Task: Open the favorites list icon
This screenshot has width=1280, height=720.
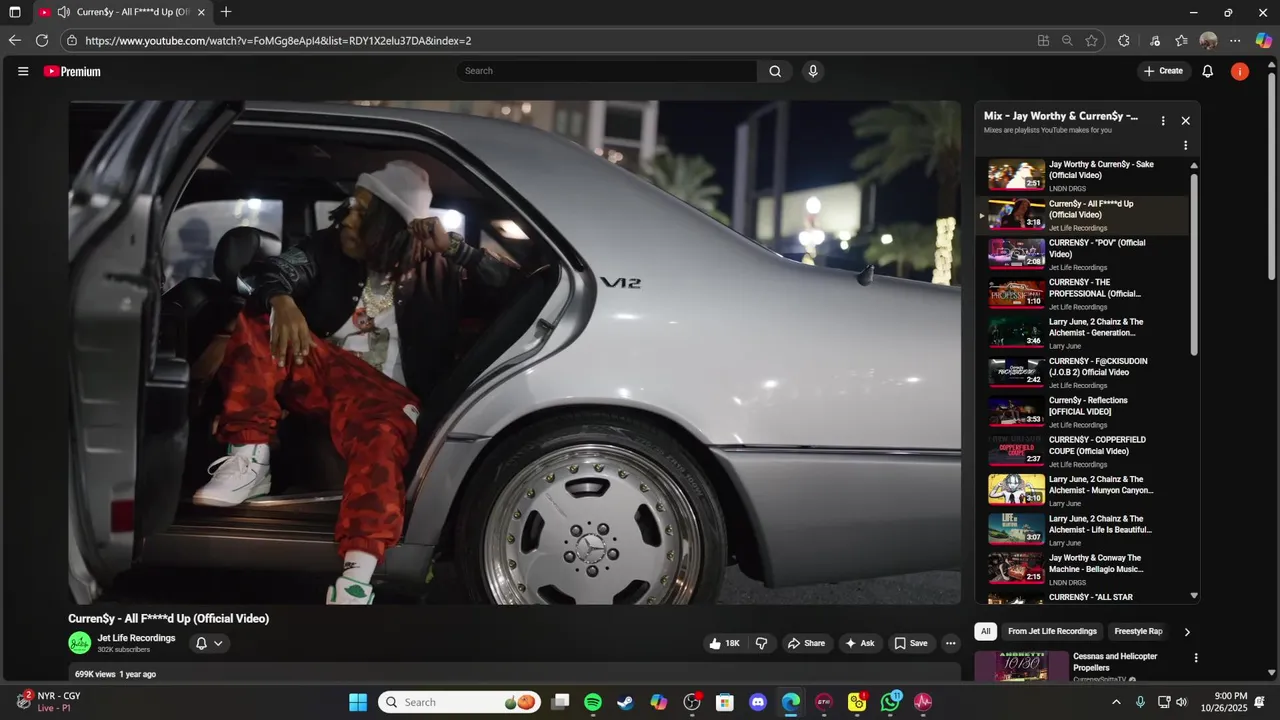Action: coord(1181,41)
